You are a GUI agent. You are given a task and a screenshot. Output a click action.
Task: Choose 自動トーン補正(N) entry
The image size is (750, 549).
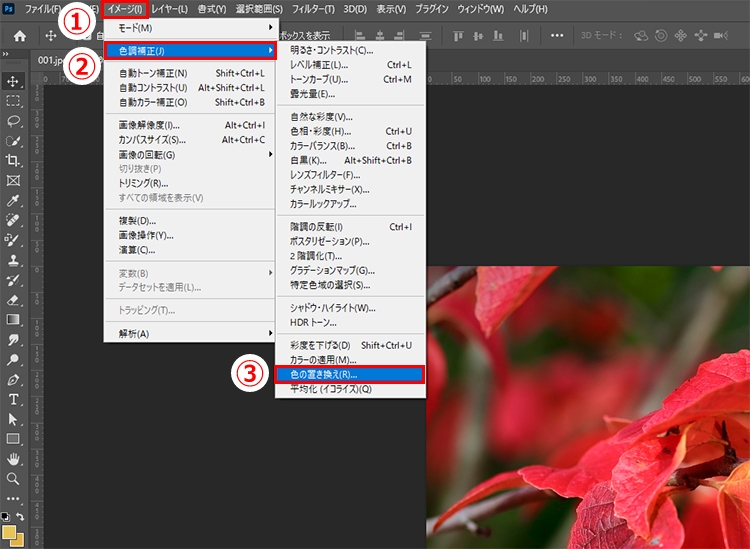point(189,73)
